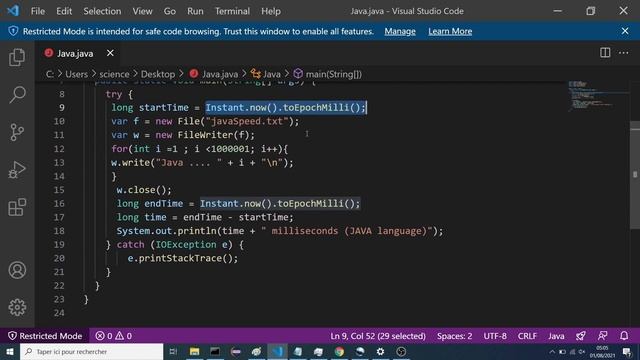Expand the main(String[]) breadcrumb

[x=328, y=74]
